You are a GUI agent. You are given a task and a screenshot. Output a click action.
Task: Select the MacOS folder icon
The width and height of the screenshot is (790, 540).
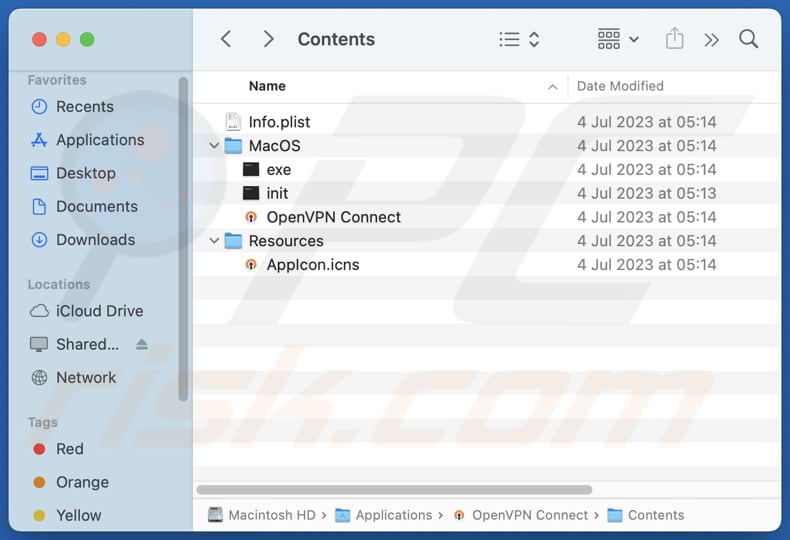[233, 146]
